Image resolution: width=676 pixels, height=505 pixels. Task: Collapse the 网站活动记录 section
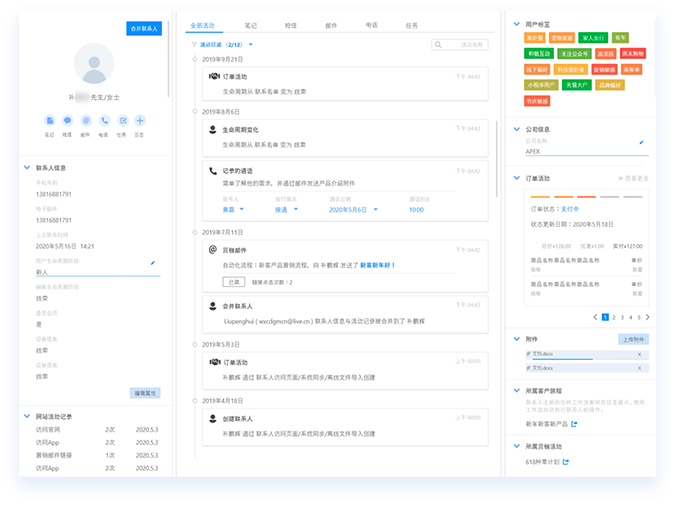[x=27, y=416]
